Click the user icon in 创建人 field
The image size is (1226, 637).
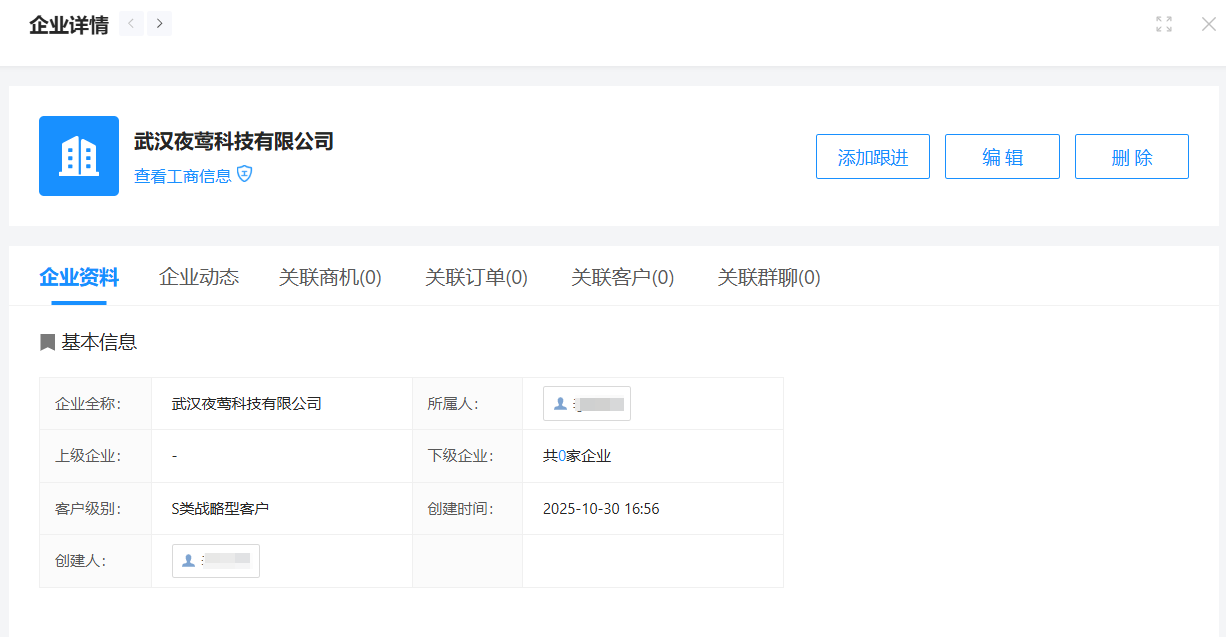click(189, 561)
